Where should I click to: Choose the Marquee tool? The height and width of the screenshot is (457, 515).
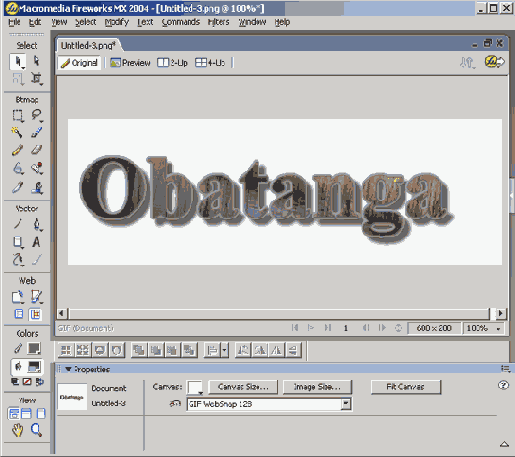(18, 115)
